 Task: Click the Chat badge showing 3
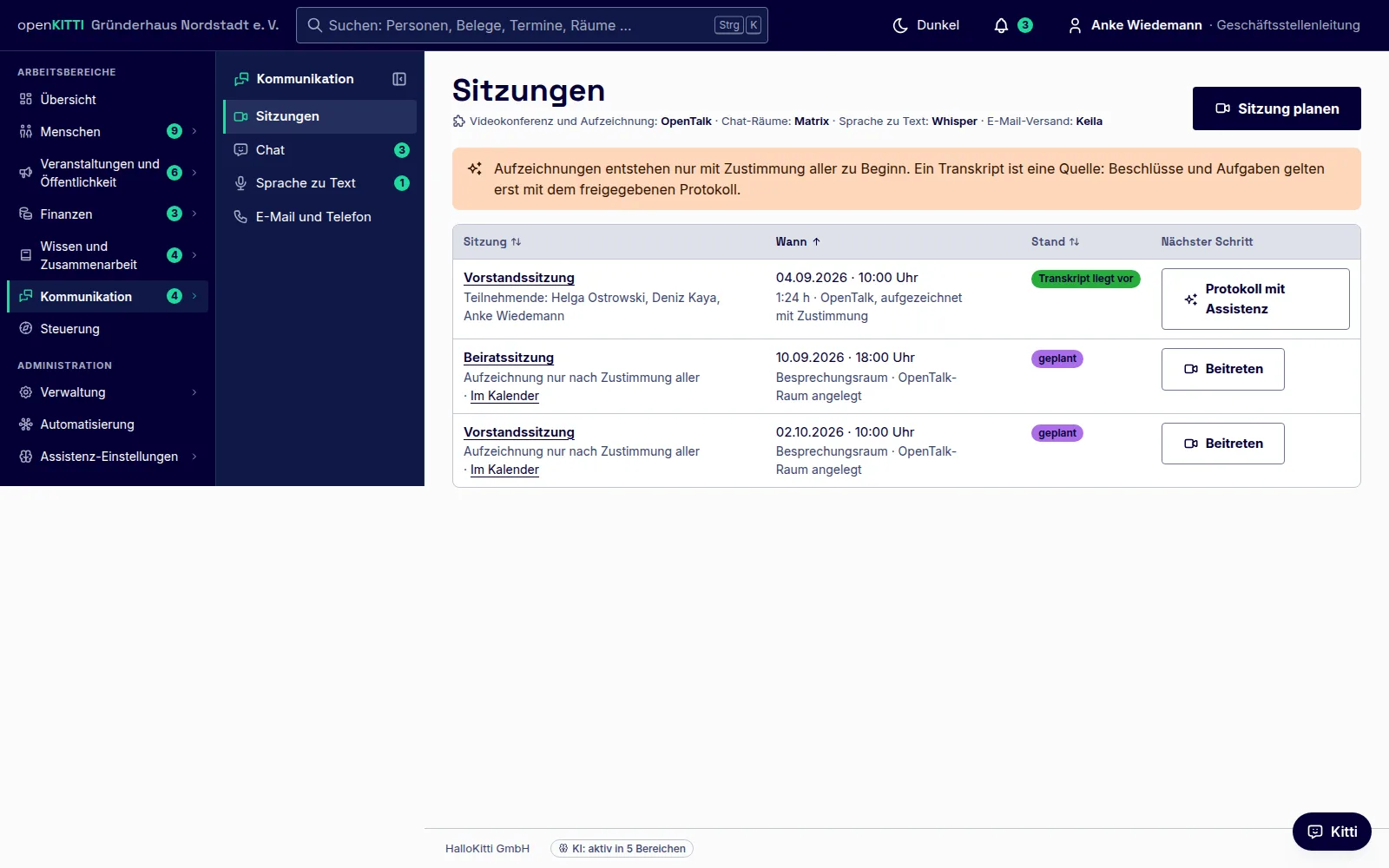[x=401, y=150]
